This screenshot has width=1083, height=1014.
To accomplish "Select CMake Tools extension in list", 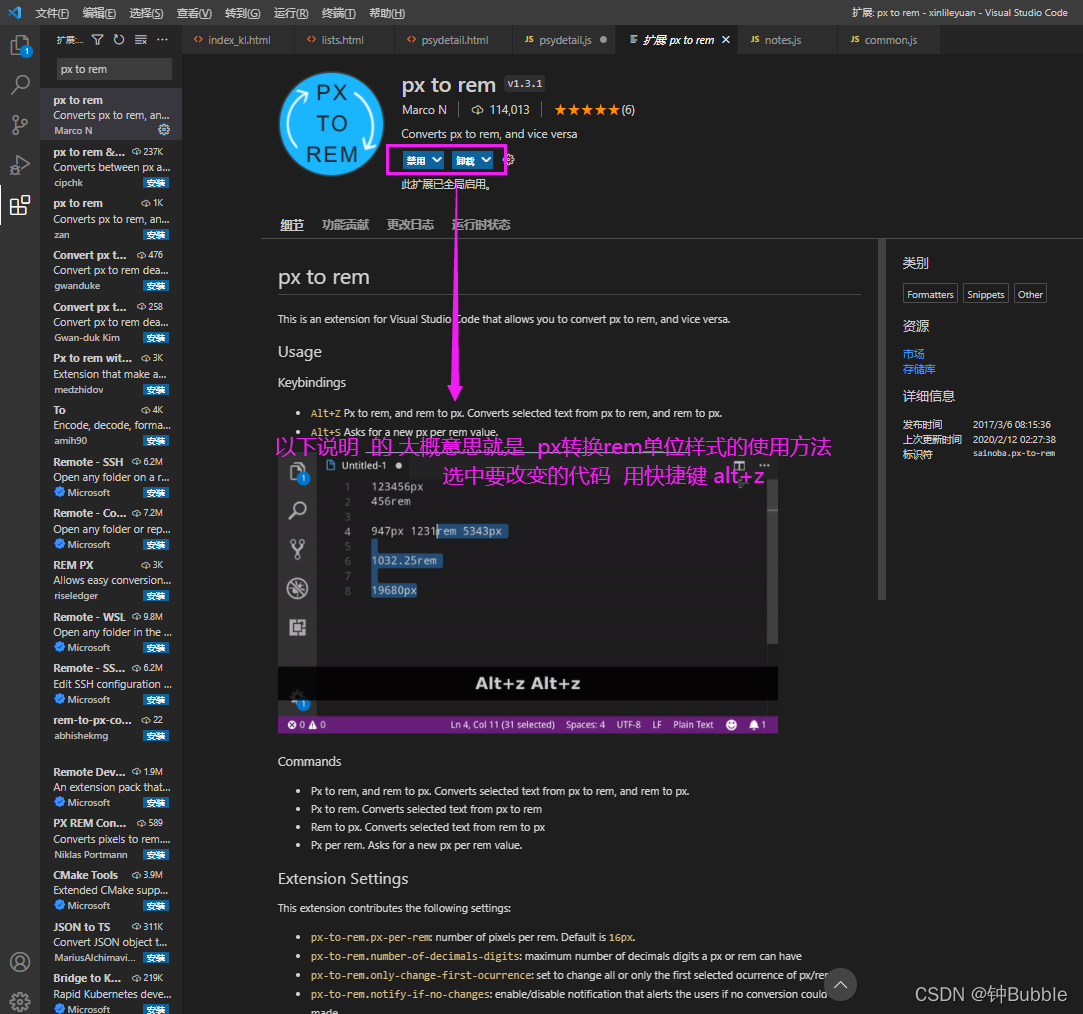I will point(111,890).
